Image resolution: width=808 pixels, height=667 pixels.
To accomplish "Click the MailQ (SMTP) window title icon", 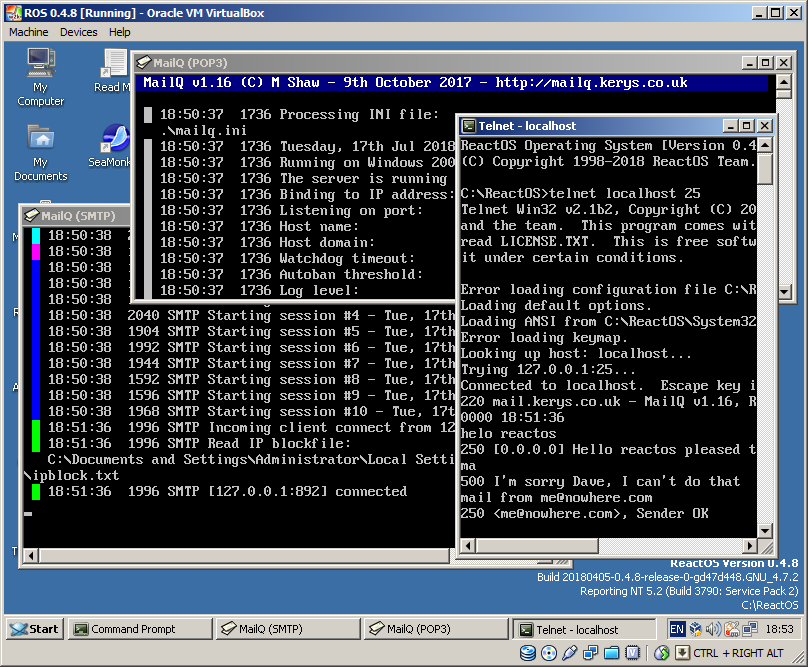I will pyautogui.click(x=31, y=215).
